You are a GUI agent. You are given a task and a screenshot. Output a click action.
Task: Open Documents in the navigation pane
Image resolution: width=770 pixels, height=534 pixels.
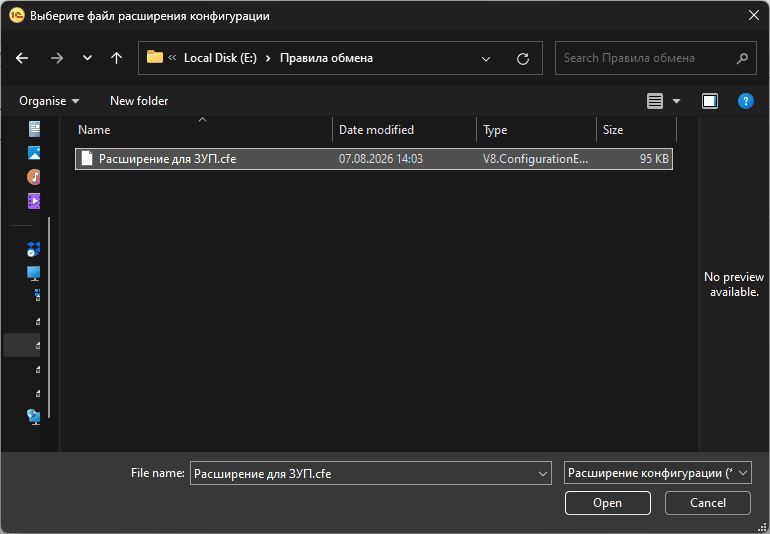pyautogui.click(x=34, y=129)
